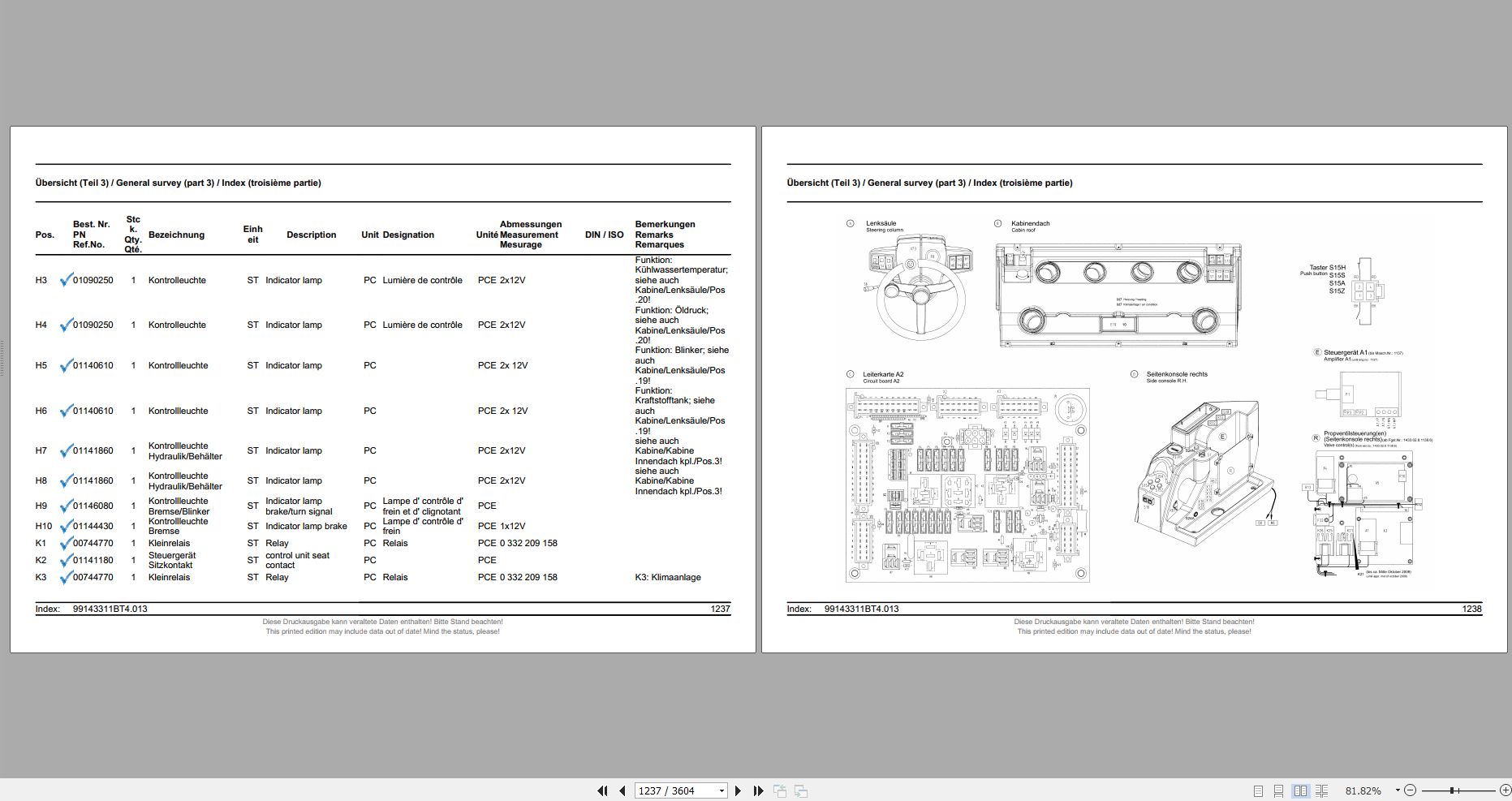Viewport: 1512px width, 801px height.
Task: Click the DIN / ISO column header
Action: (x=605, y=235)
